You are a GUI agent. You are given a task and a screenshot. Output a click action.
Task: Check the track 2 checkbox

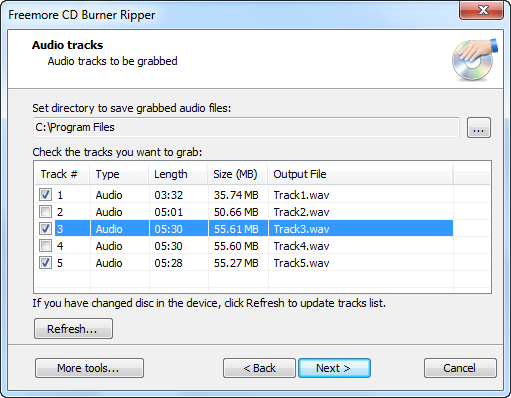click(45, 212)
